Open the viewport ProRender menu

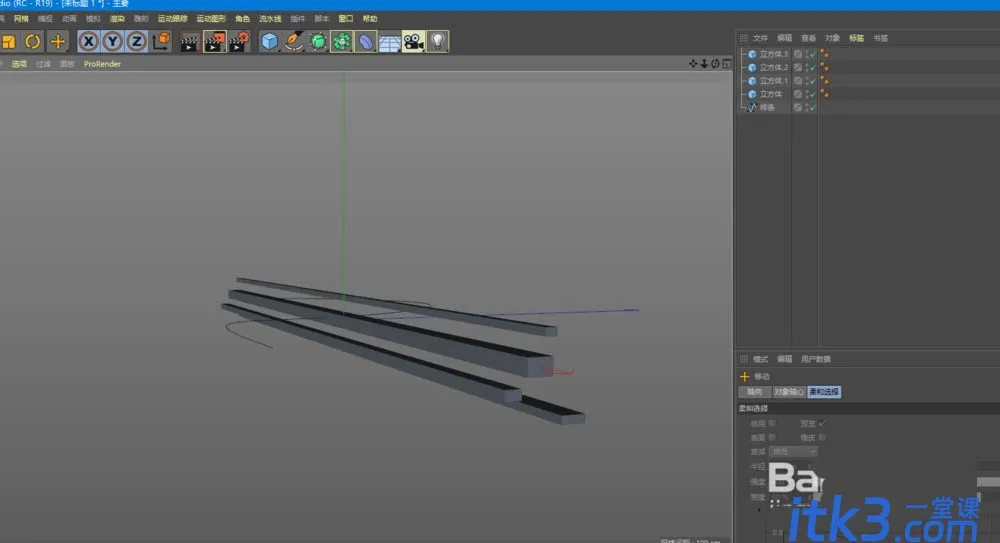(x=102, y=64)
